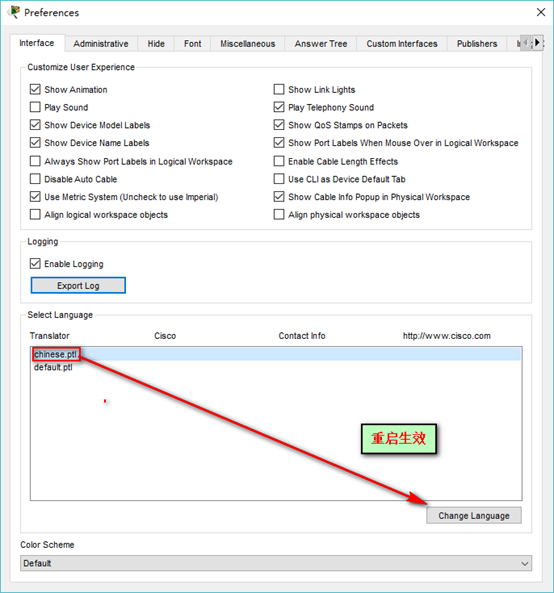Disable the Enable Logging checkbox
The width and height of the screenshot is (554, 593).
tap(35, 264)
